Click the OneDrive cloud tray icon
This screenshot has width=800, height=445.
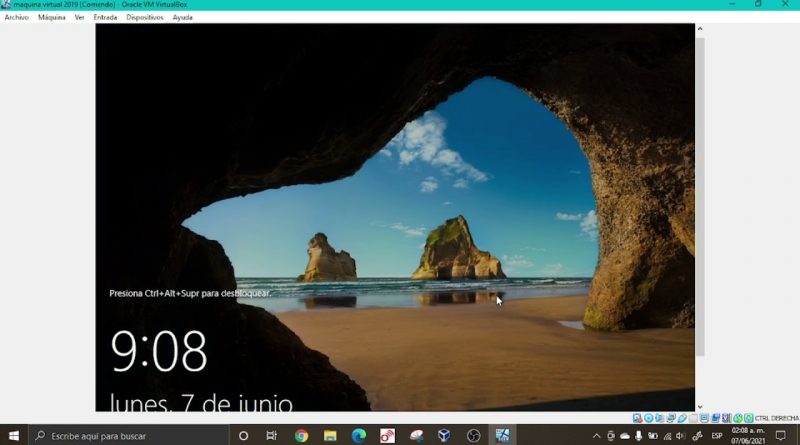[624, 436]
